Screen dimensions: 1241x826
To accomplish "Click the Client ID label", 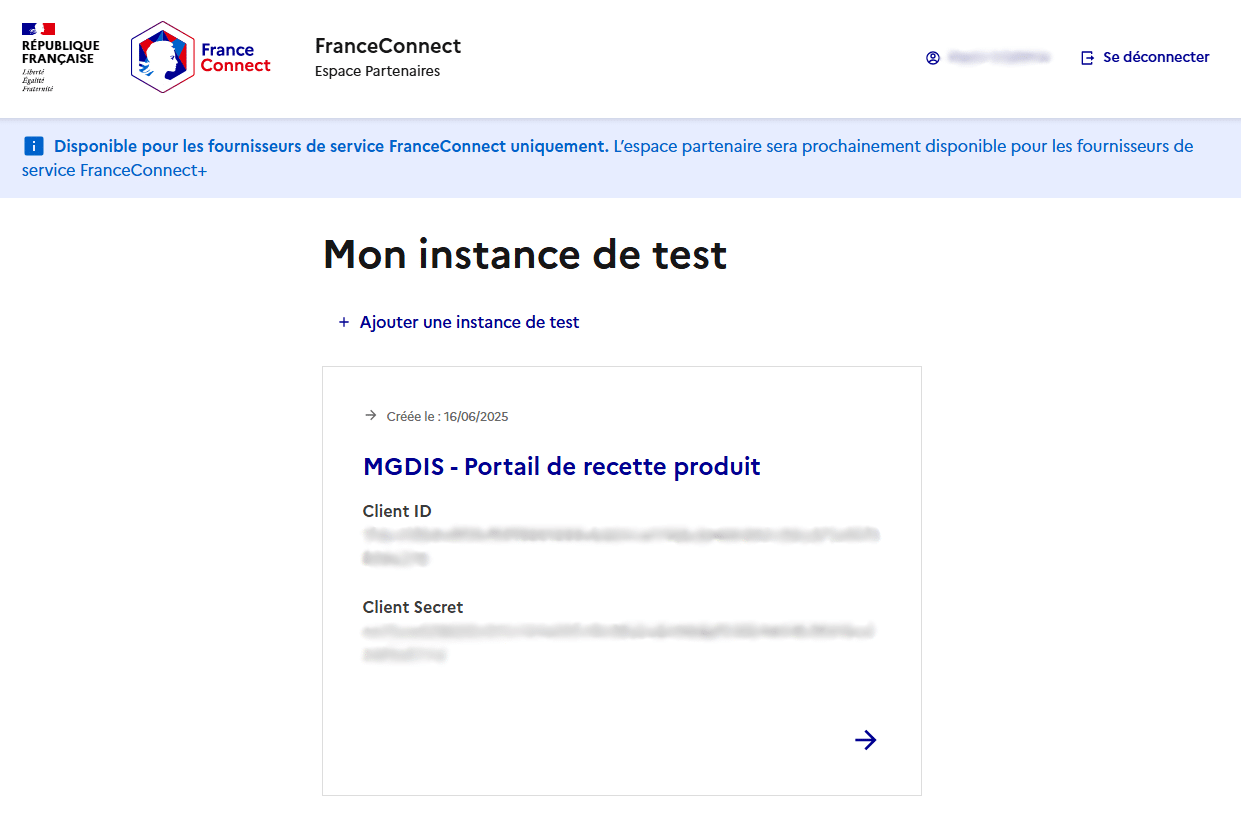I will 397,511.
